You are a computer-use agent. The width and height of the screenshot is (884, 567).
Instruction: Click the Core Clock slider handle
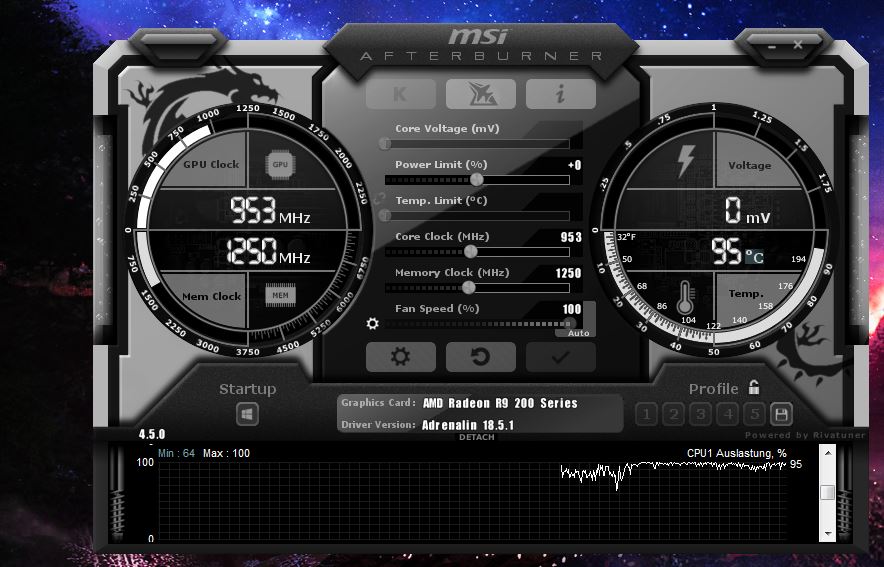point(470,252)
